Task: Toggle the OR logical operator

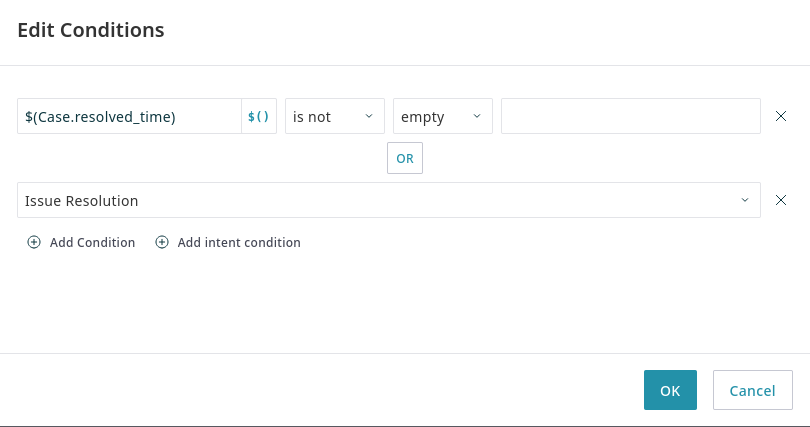Action: click(x=405, y=158)
